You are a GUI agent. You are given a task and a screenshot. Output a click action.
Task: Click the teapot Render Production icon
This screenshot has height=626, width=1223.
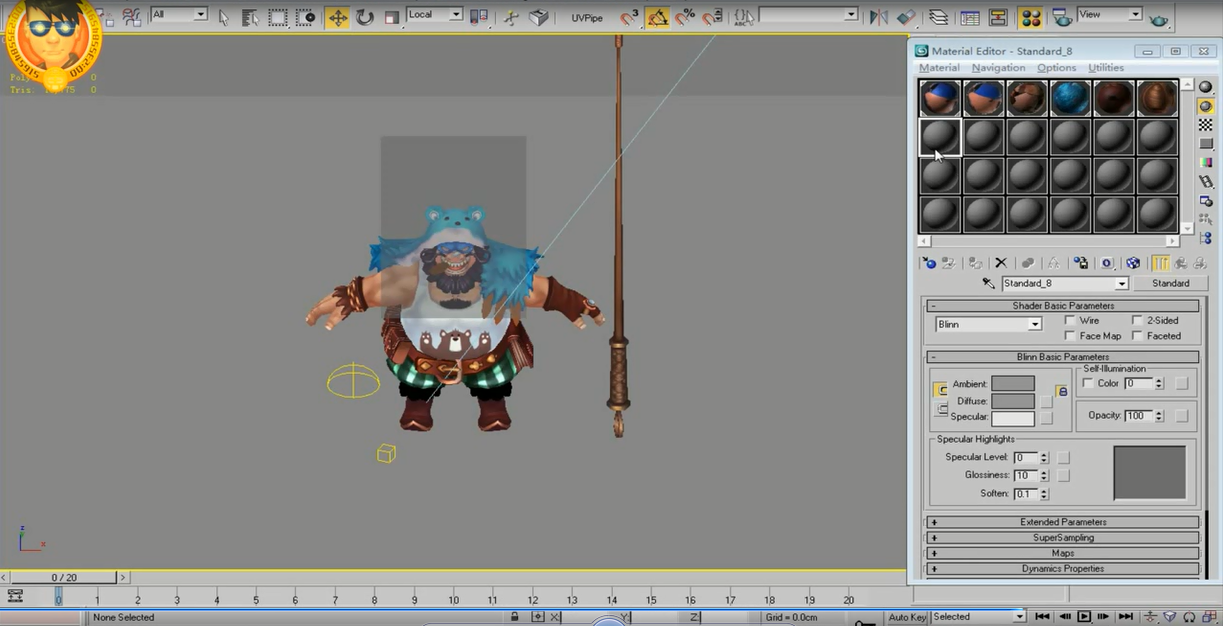click(x=1158, y=17)
